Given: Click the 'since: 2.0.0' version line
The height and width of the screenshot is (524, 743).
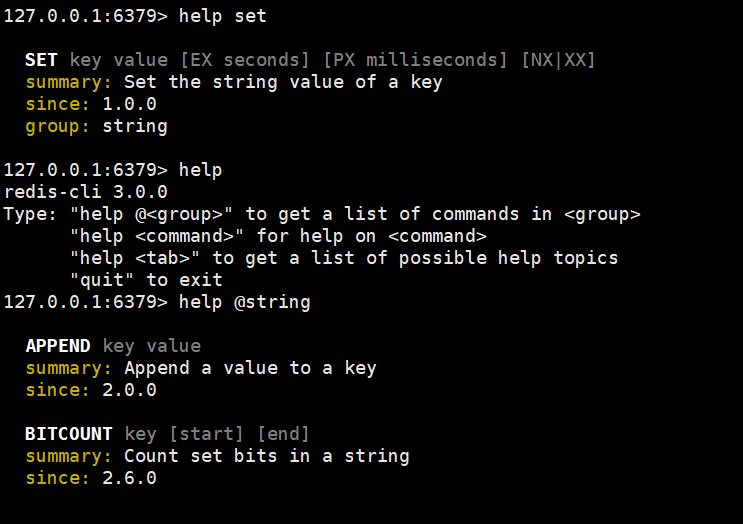Looking at the screenshot, I should point(91,390).
